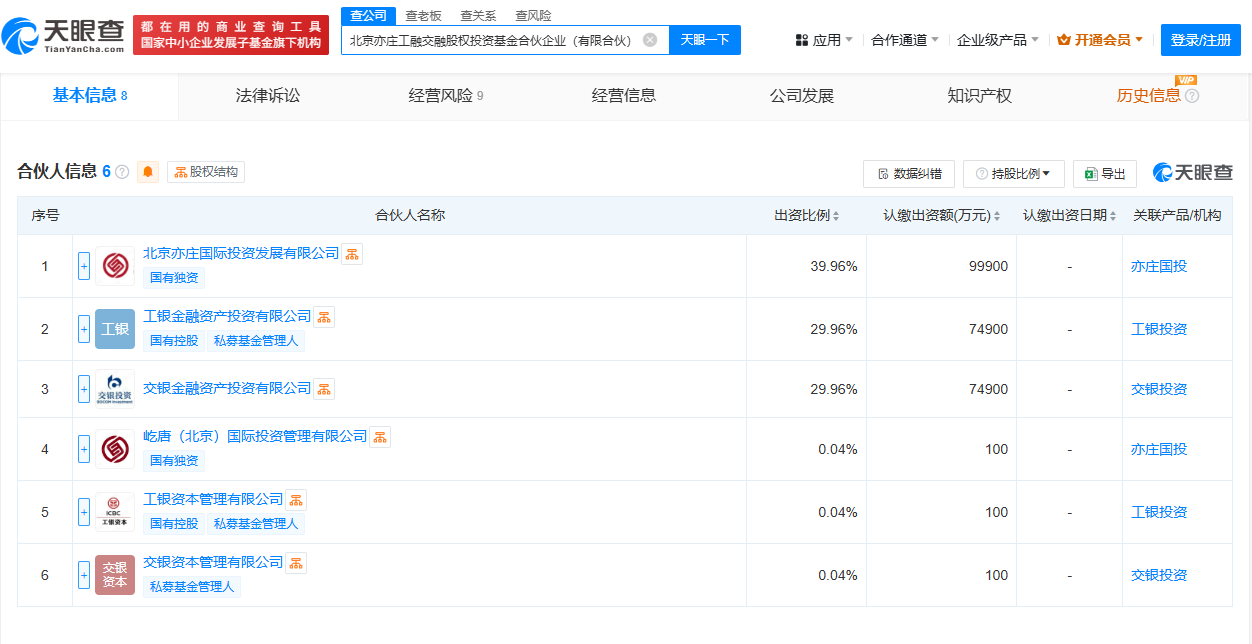Open the 合作通道 dropdown menu
The width and height of the screenshot is (1252, 644).
(x=905, y=40)
